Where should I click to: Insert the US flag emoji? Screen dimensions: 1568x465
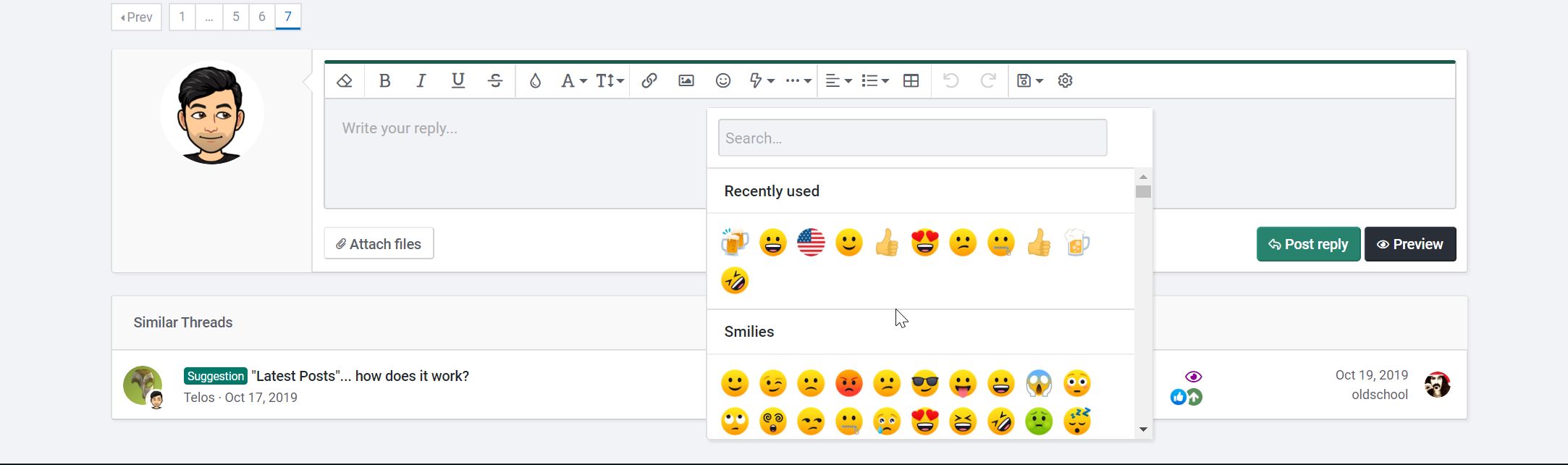click(811, 243)
